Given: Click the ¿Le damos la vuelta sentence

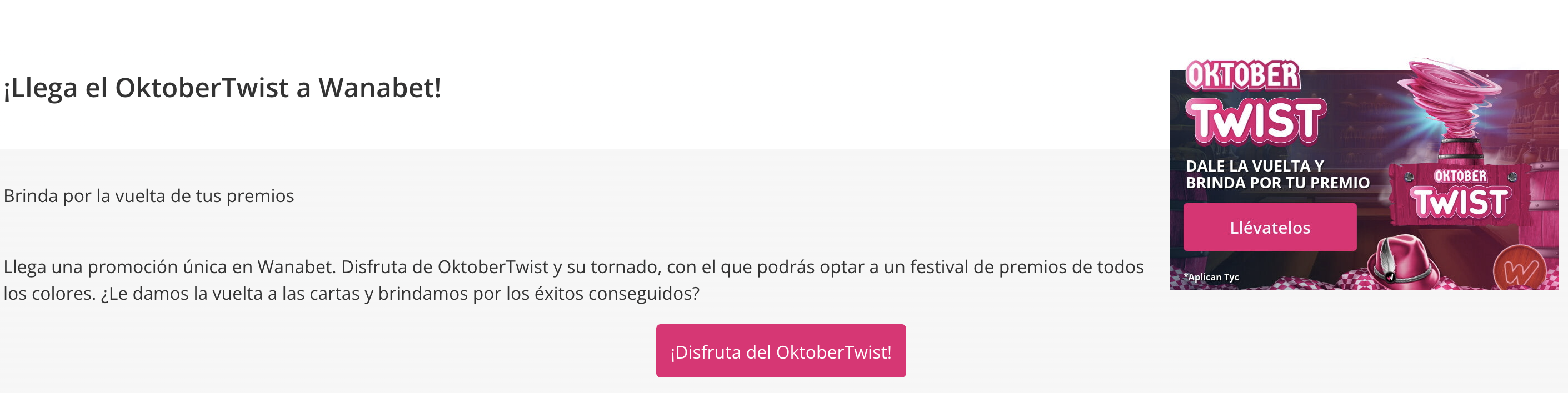Looking at the screenshot, I should (401, 294).
